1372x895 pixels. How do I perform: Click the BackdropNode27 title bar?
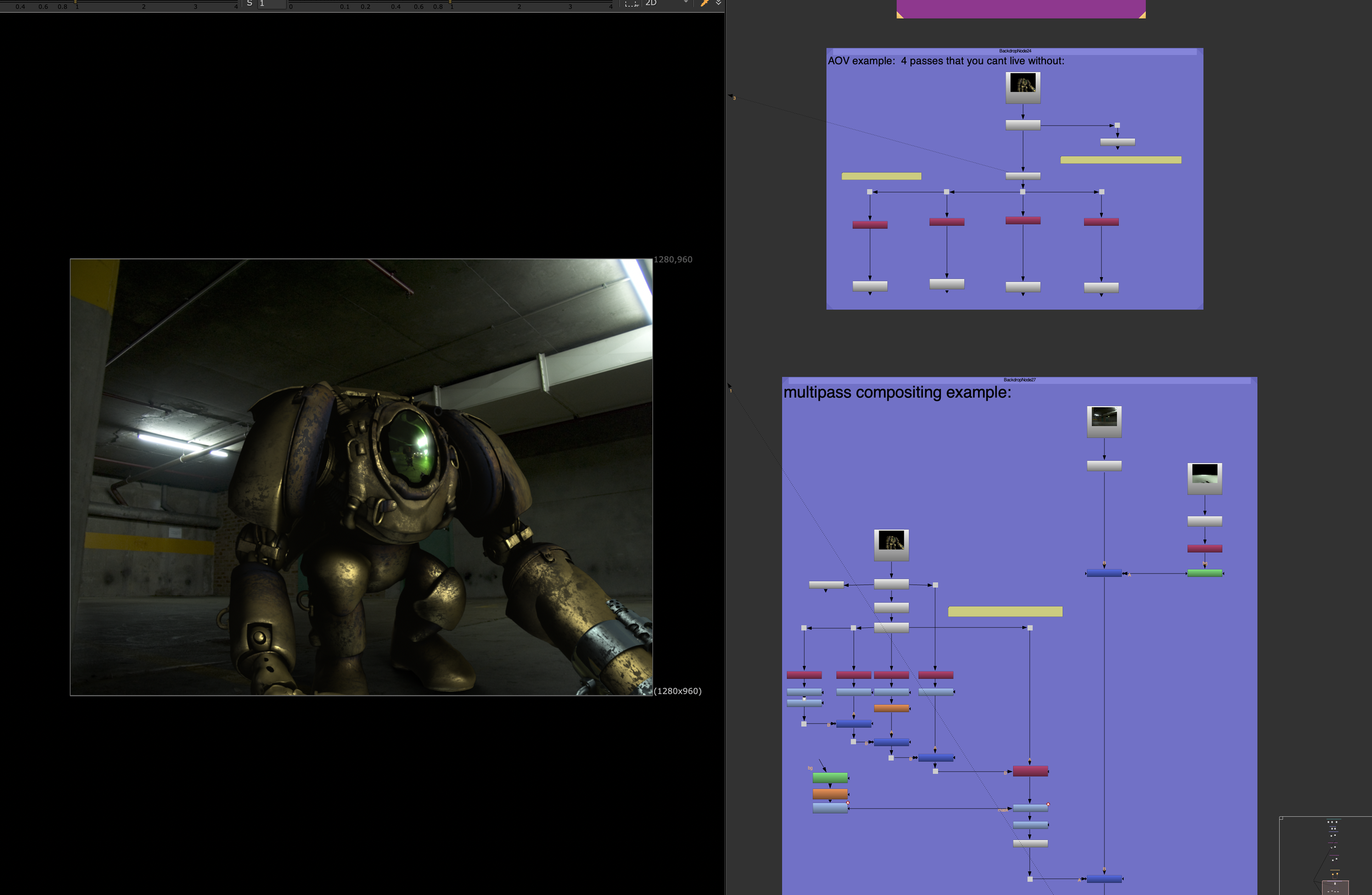pyautogui.click(x=1019, y=380)
